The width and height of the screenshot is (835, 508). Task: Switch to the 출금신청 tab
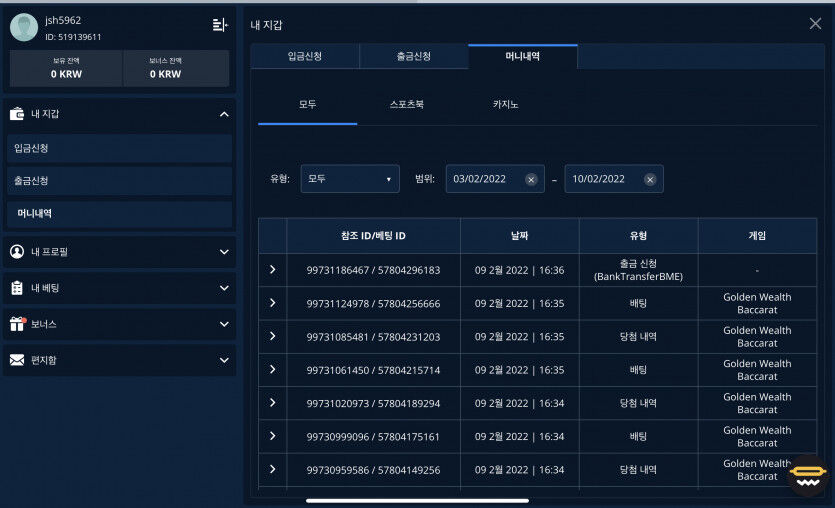[x=414, y=56]
